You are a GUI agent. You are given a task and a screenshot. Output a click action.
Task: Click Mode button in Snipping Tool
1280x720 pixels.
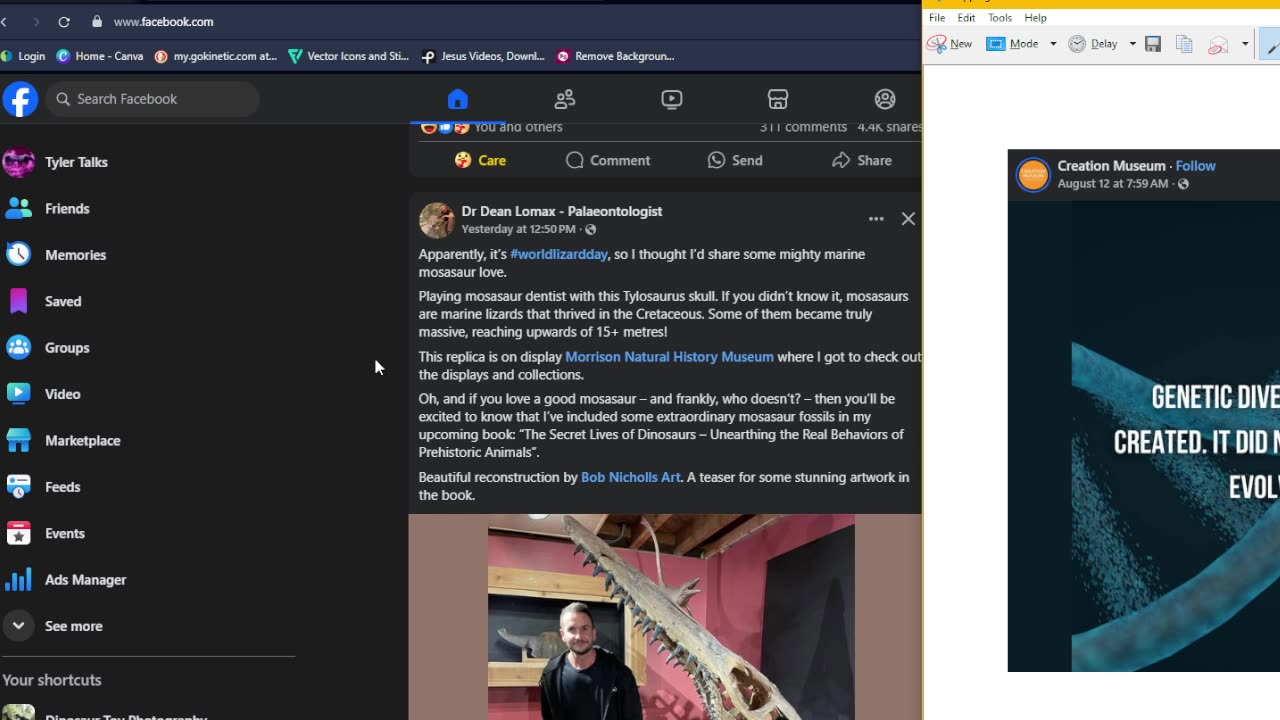pyautogui.click(x=1014, y=44)
